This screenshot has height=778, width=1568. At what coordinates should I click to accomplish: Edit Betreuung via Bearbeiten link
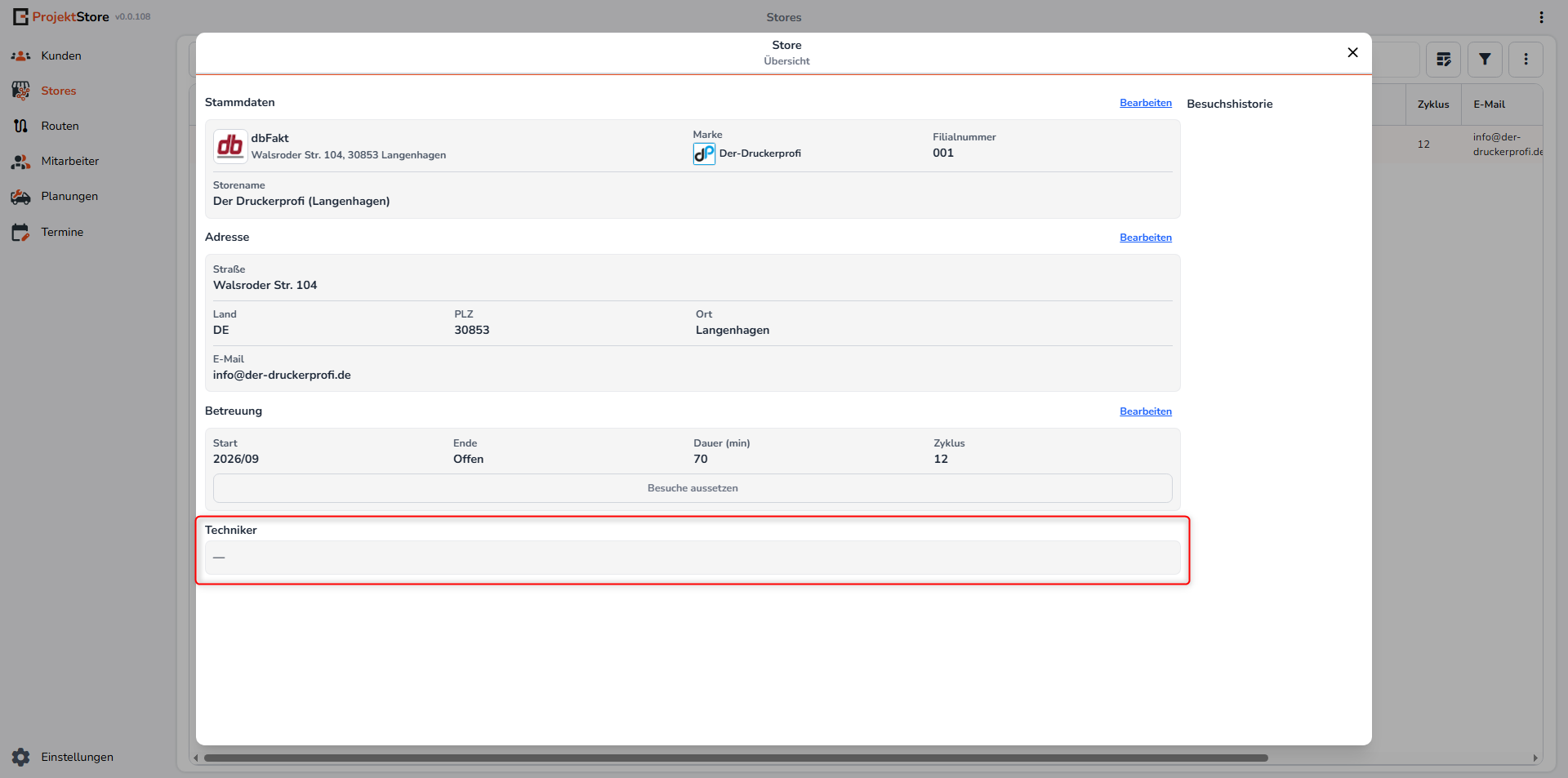click(x=1145, y=411)
